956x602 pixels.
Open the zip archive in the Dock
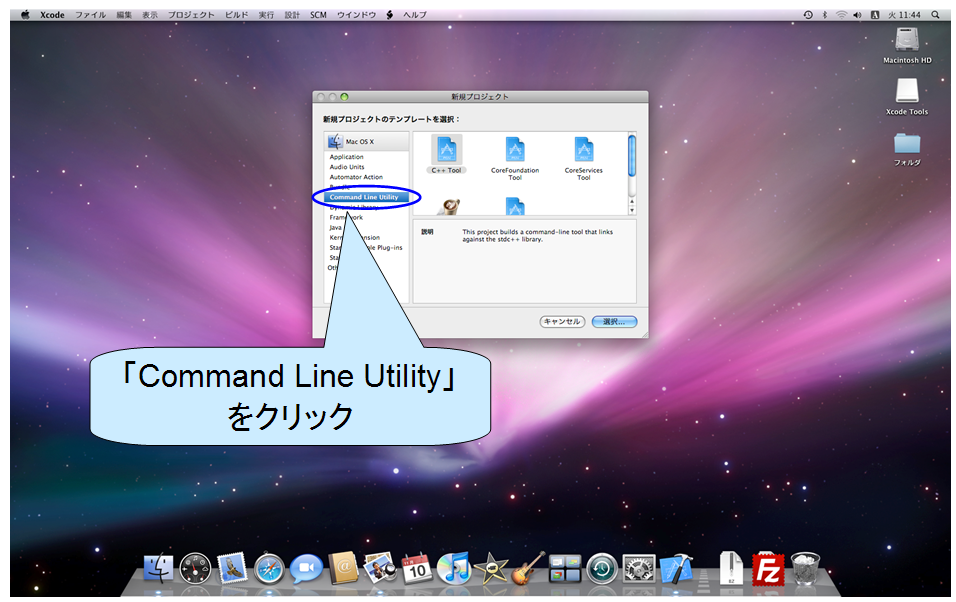(731, 568)
